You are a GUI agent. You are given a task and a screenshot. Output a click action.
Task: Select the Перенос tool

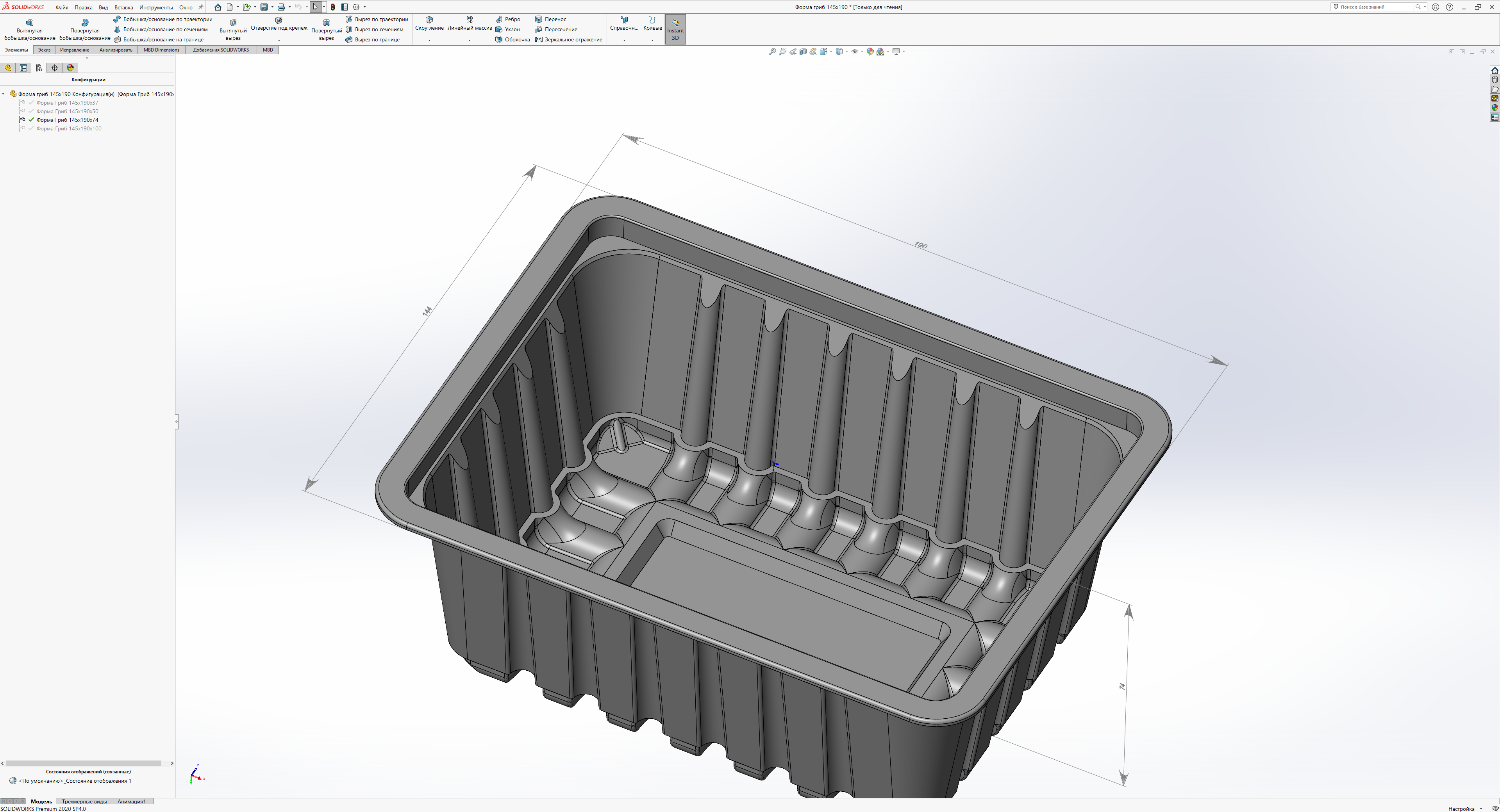[x=550, y=19]
